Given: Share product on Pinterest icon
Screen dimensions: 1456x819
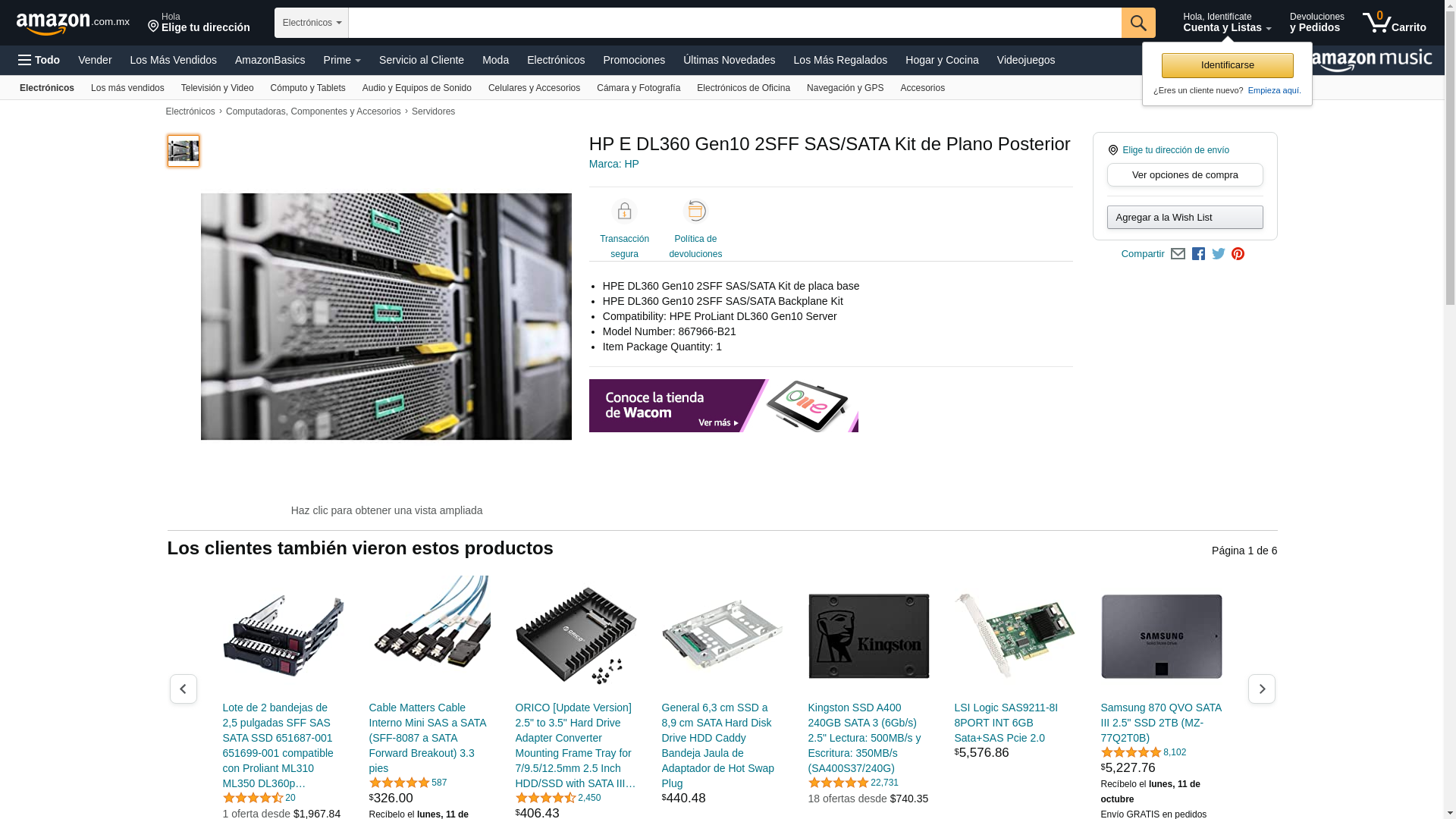Looking at the screenshot, I should pos(1238,254).
